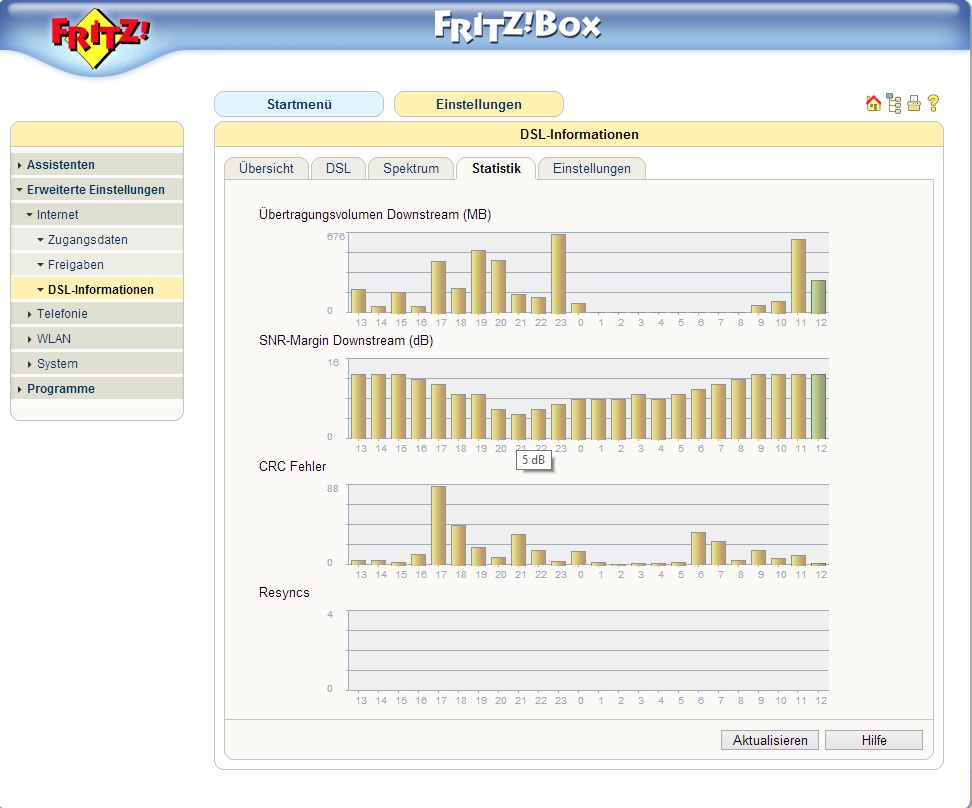Click the FRITZ! logo
Viewport: 972px width, 808px height.
(x=99, y=37)
